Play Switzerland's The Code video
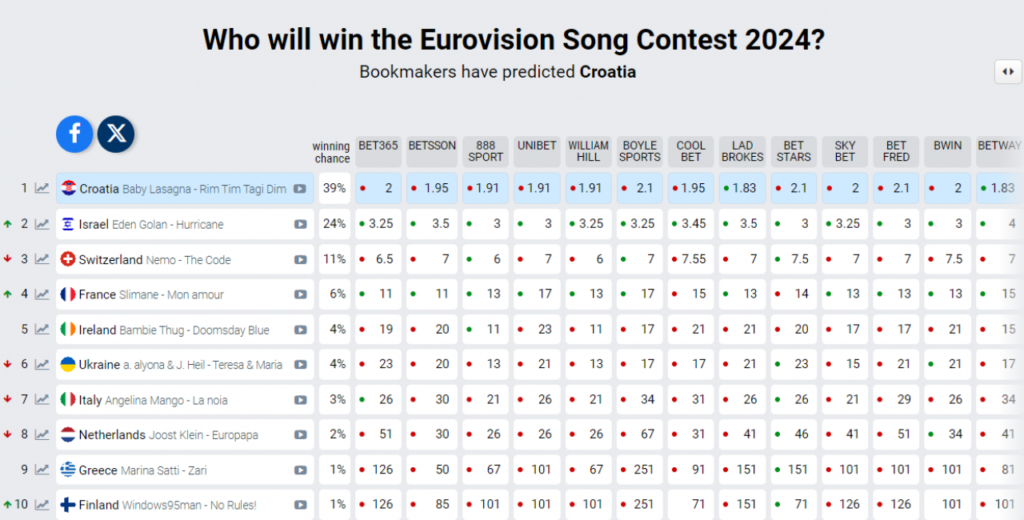Screen dimensions: 1024x520 (x=300, y=260)
